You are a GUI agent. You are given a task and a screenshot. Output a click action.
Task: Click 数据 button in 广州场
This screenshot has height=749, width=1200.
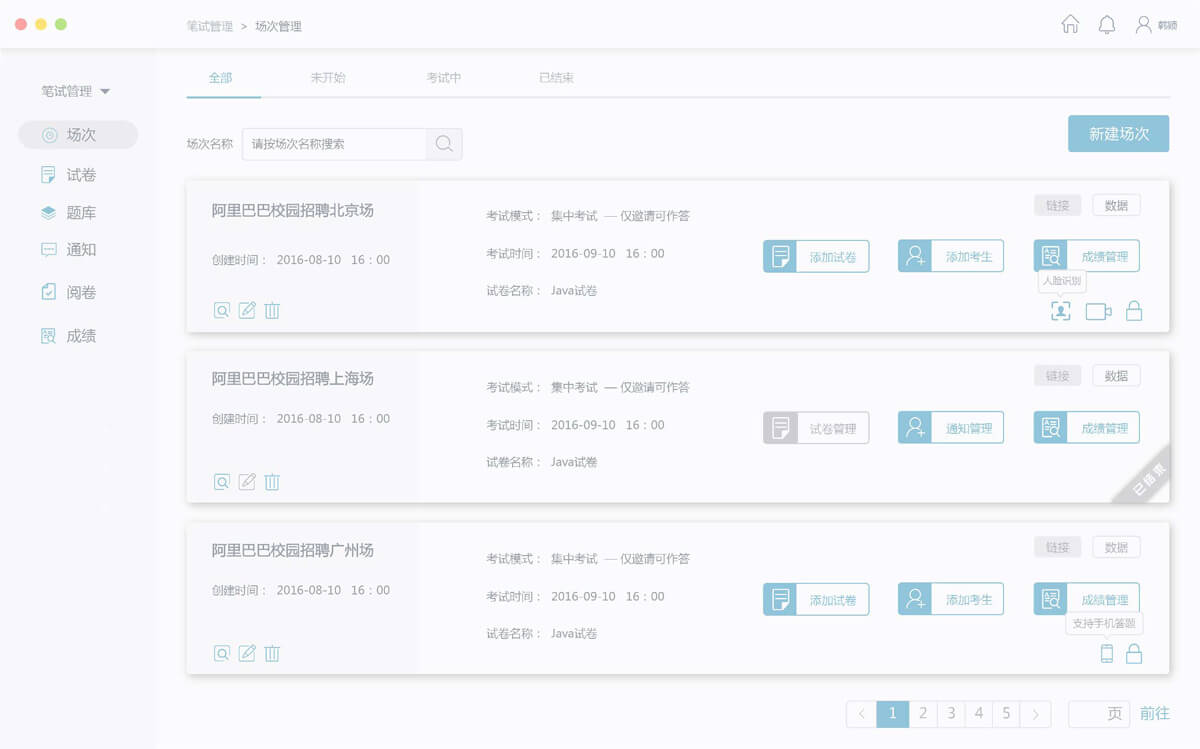click(1116, 548)
